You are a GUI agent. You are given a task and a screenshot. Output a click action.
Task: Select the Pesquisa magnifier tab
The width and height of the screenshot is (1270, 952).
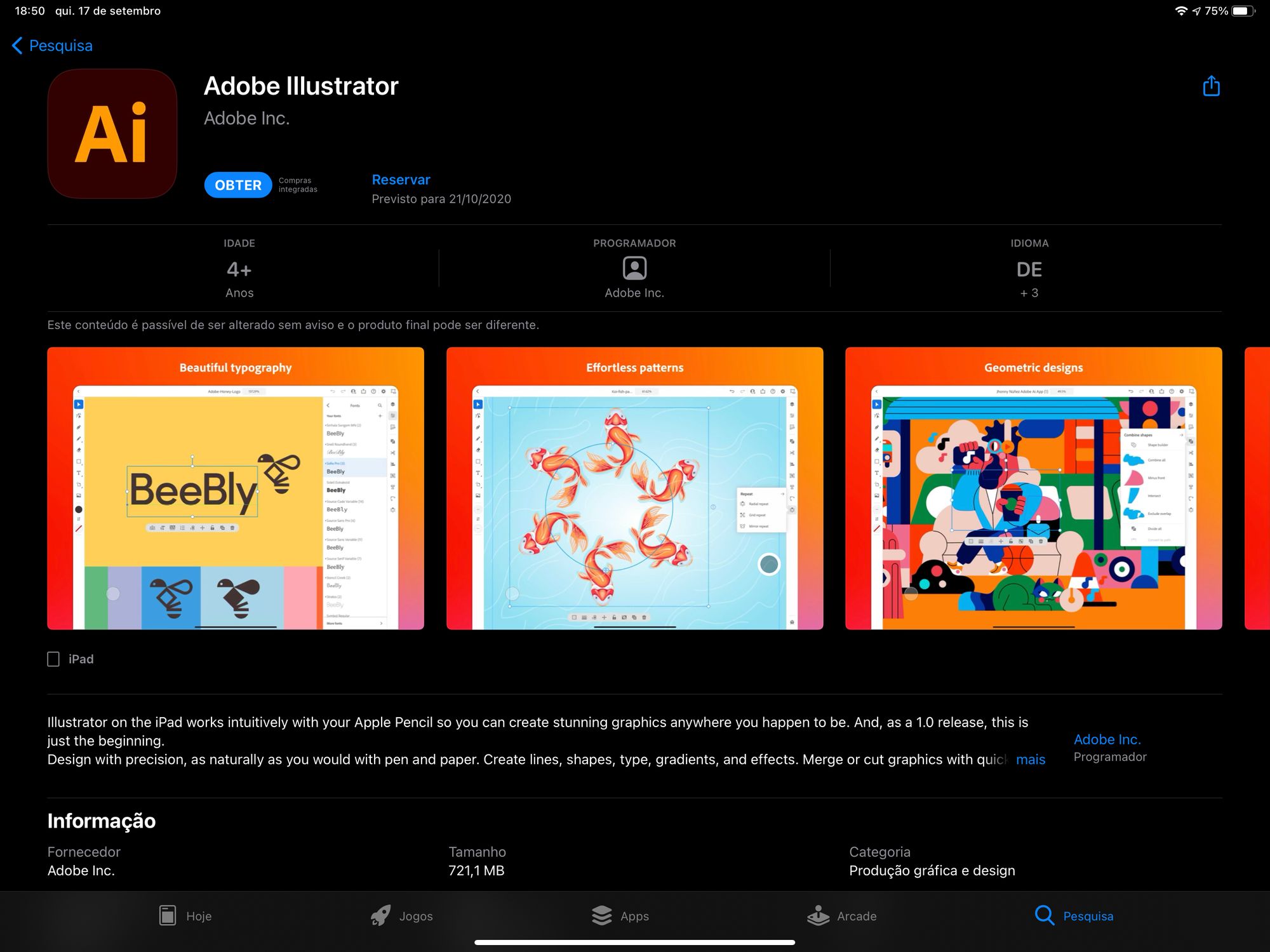(1045, 915)
